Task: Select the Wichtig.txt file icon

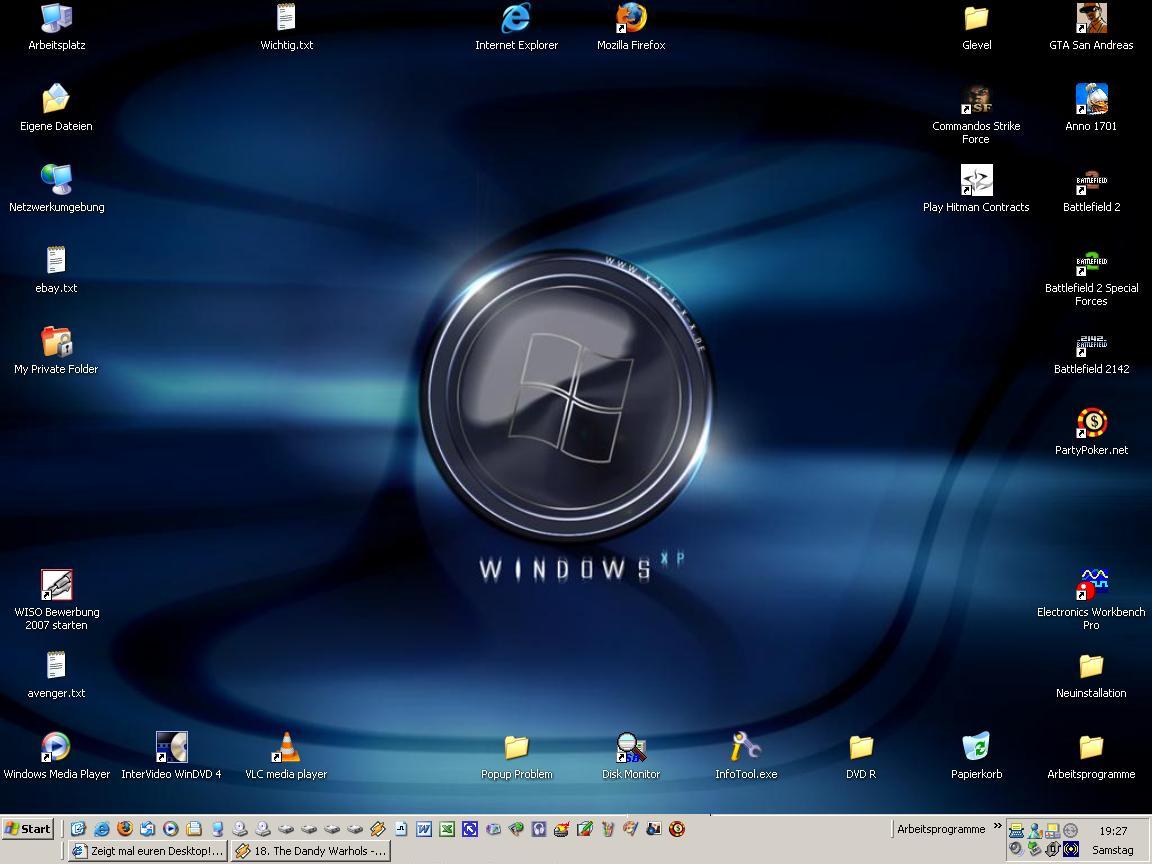Action: [x=286, y=27]
